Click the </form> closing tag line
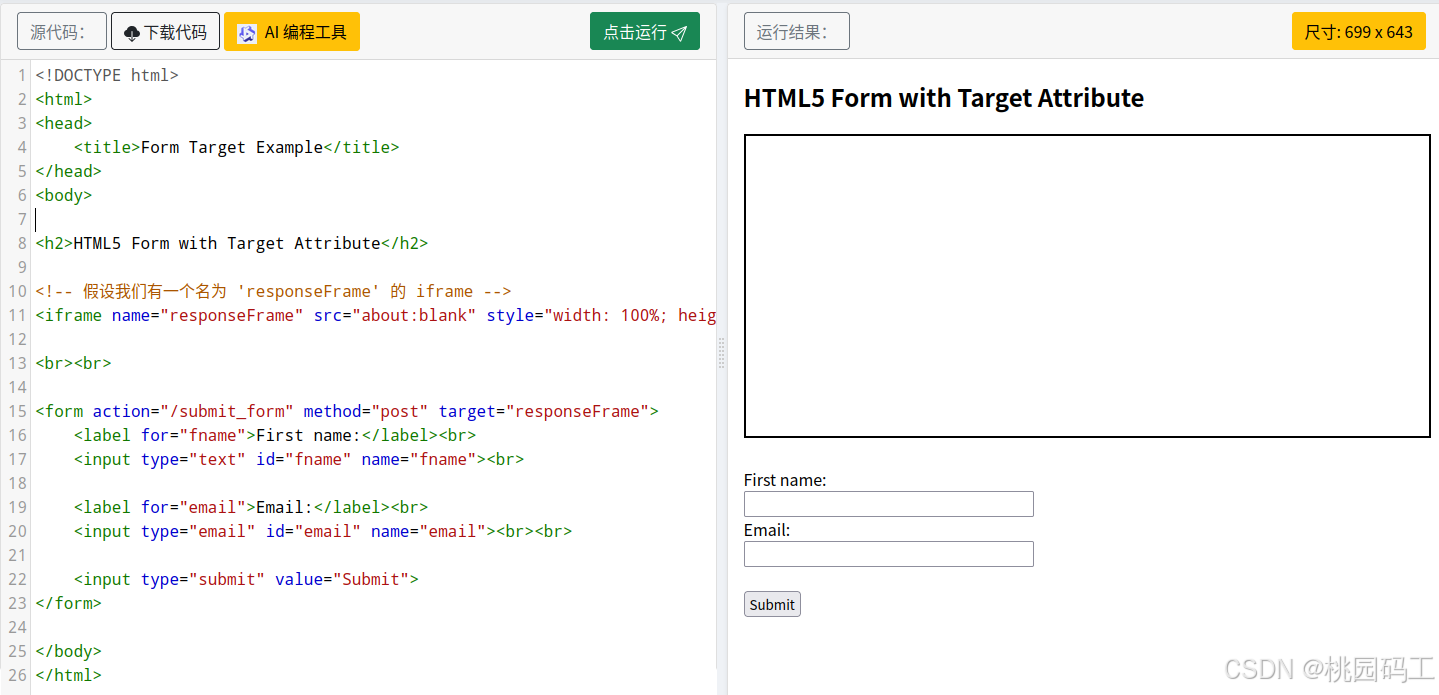The image size is (1439, 695). [68, 603]
